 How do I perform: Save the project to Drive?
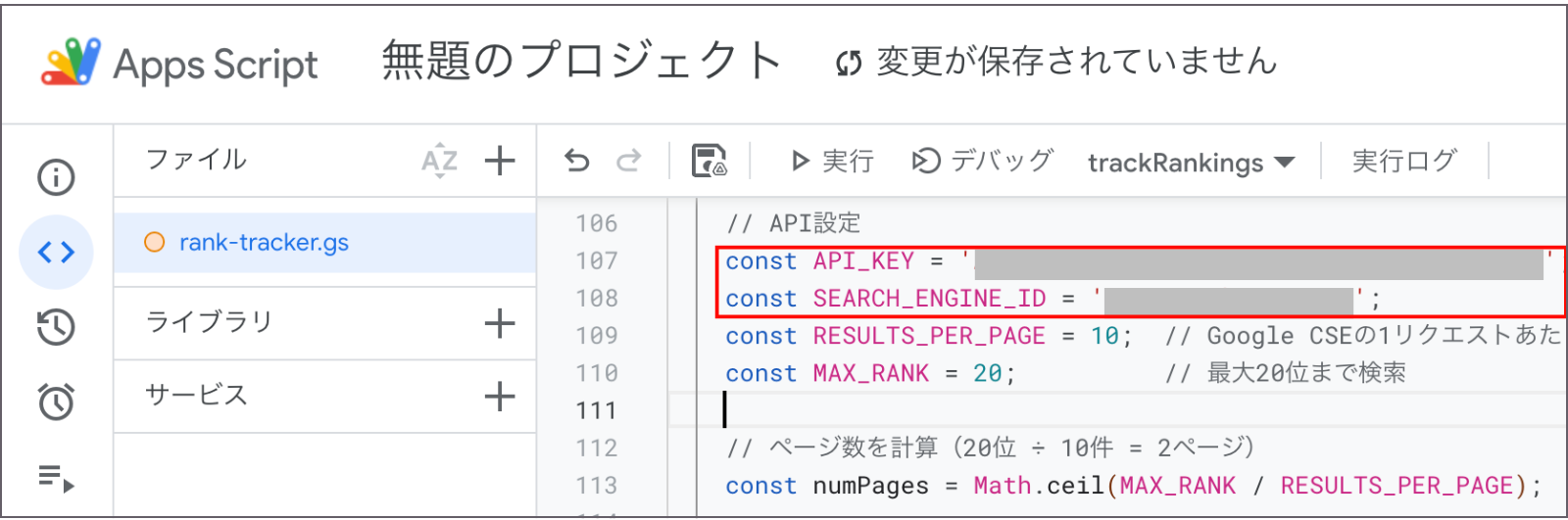pos(709,161)
